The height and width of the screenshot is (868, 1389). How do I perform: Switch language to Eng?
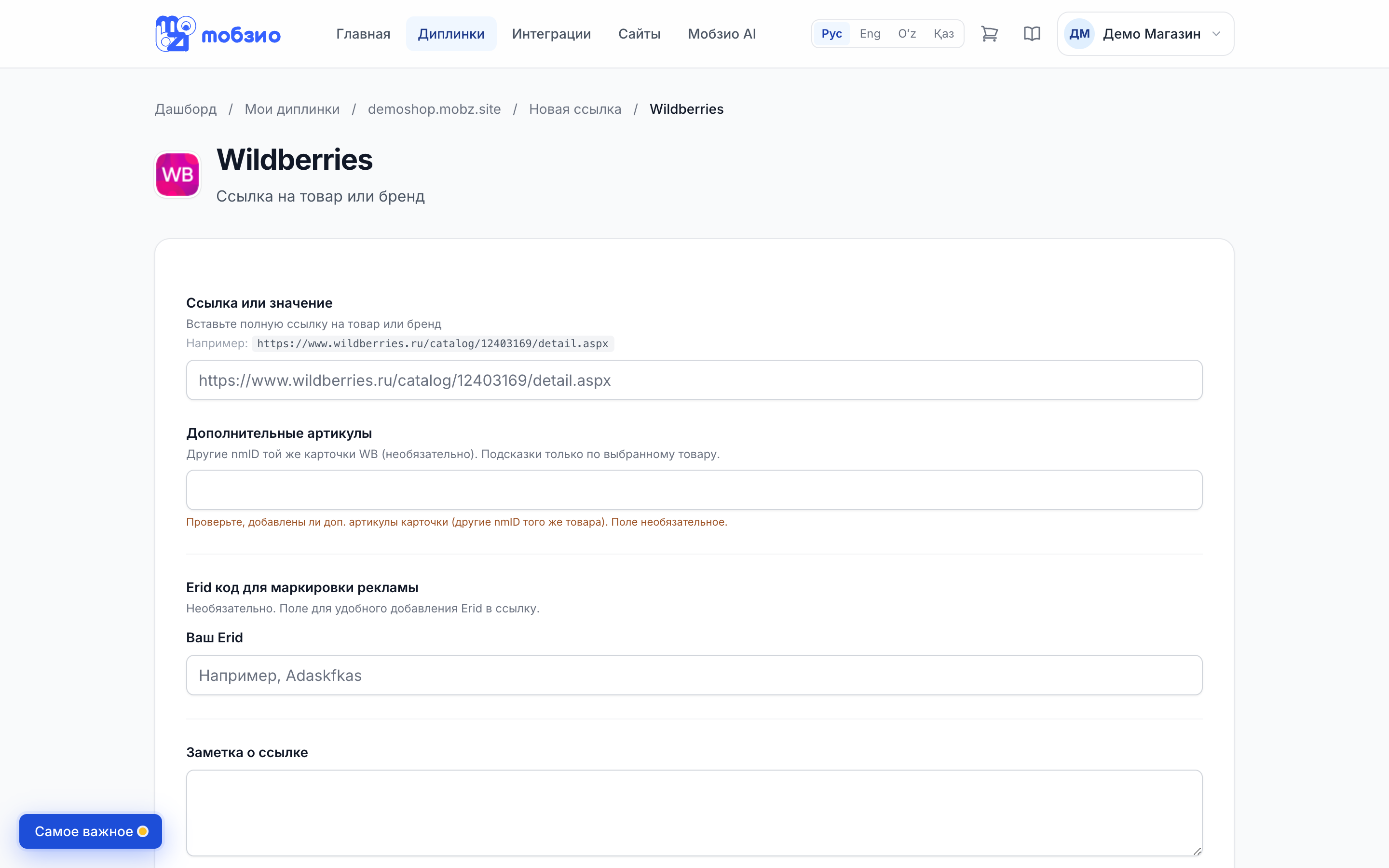[870, 34]
